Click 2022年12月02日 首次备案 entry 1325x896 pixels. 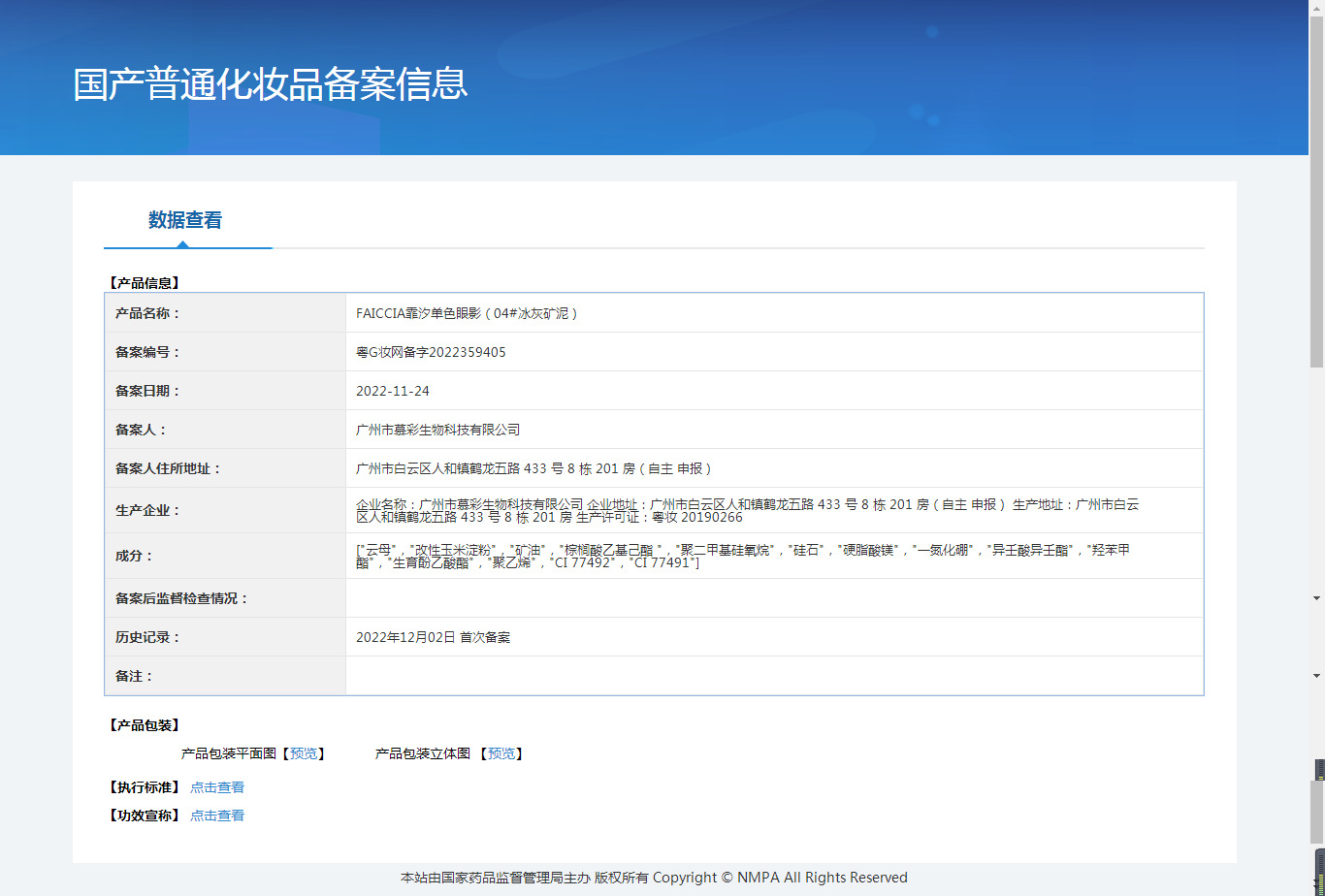(434, 637)
